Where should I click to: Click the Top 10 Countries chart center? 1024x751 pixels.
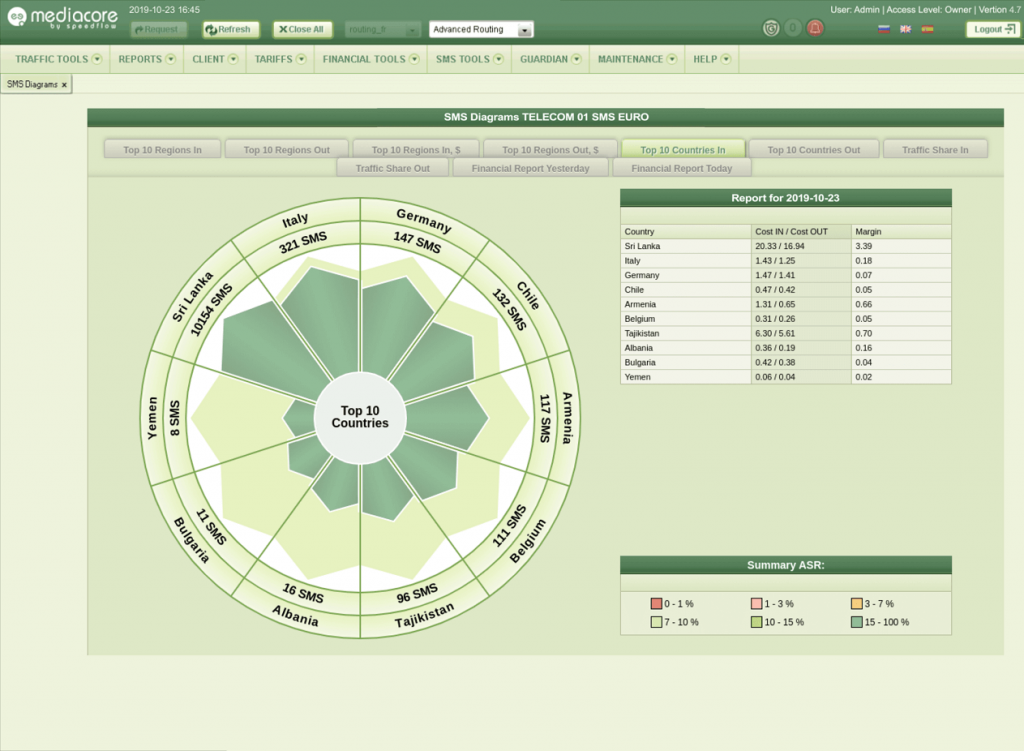[360, 417]
